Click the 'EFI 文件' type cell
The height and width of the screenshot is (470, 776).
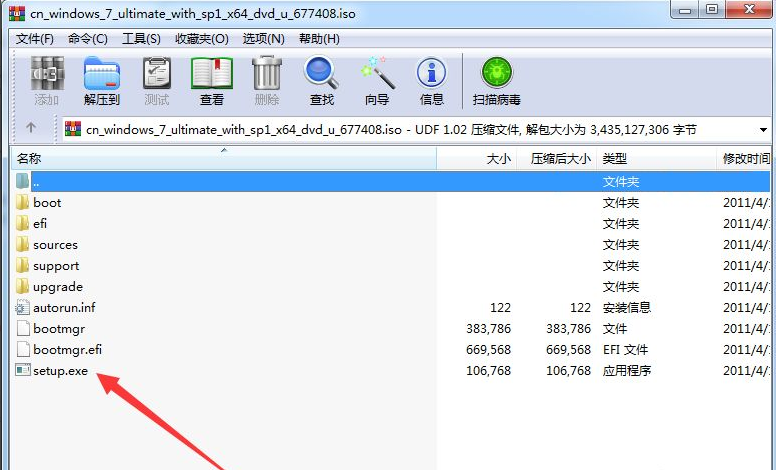(625, 349)
